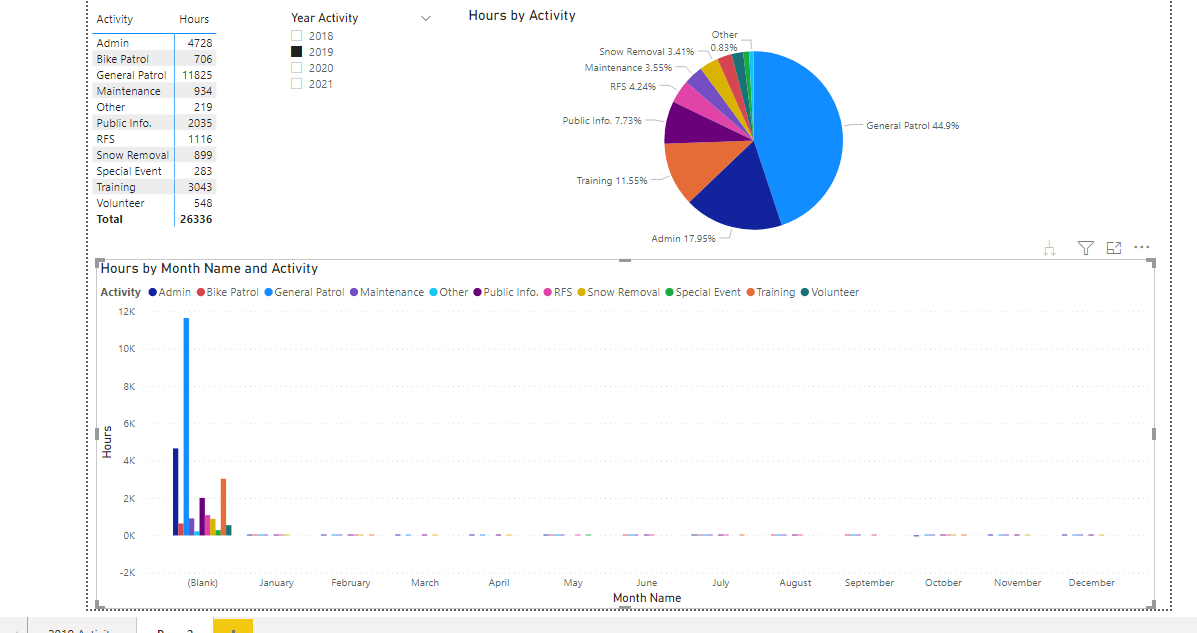Click the Snow Removal 3.41% pie label
Screen dimensions: 1197x633
[647, 51]
